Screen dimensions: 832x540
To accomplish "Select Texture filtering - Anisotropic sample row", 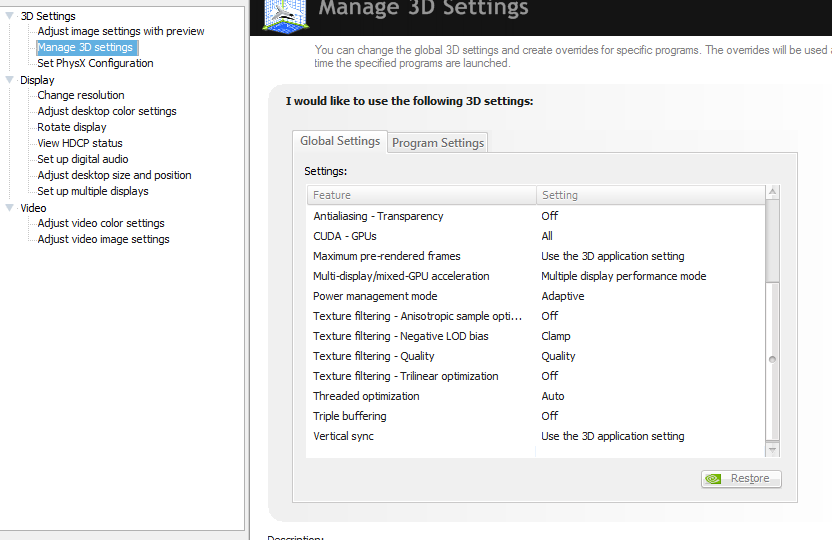I will tap(536, 316).
